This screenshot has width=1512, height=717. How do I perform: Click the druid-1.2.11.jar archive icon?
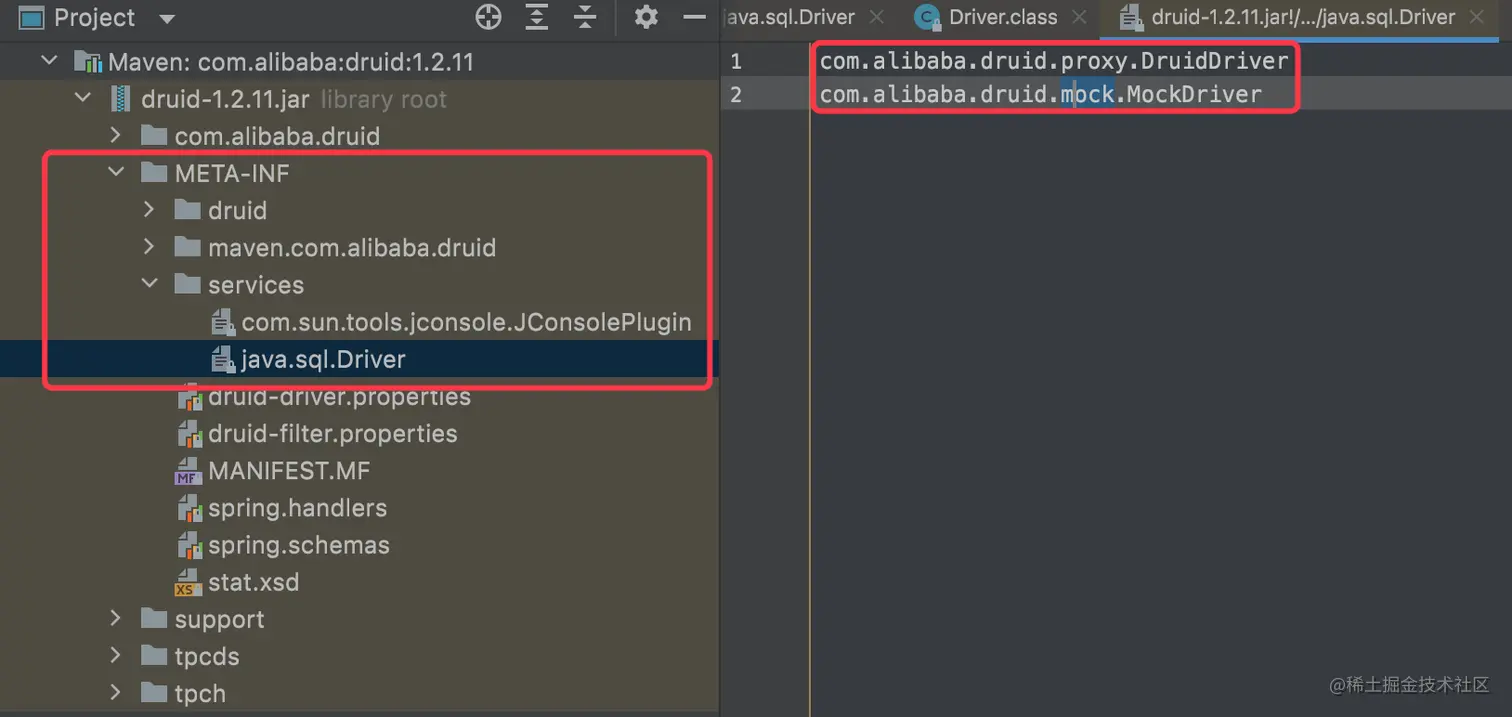click(x=120, y=98)
